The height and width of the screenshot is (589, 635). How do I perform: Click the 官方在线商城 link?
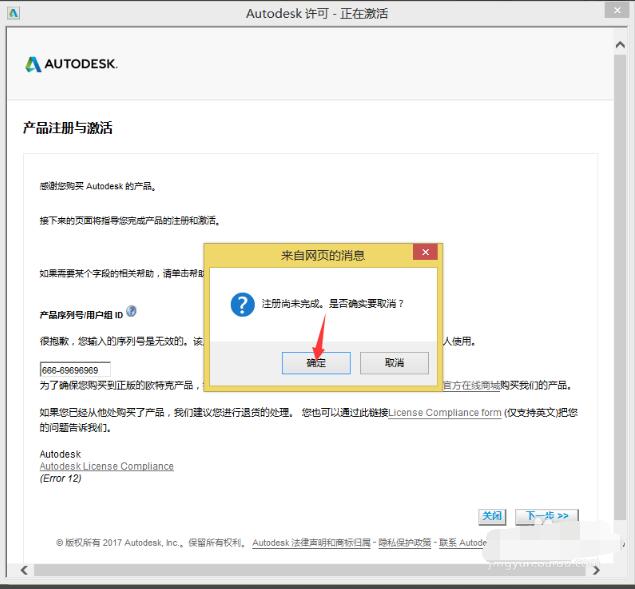(x=471, y=385)
